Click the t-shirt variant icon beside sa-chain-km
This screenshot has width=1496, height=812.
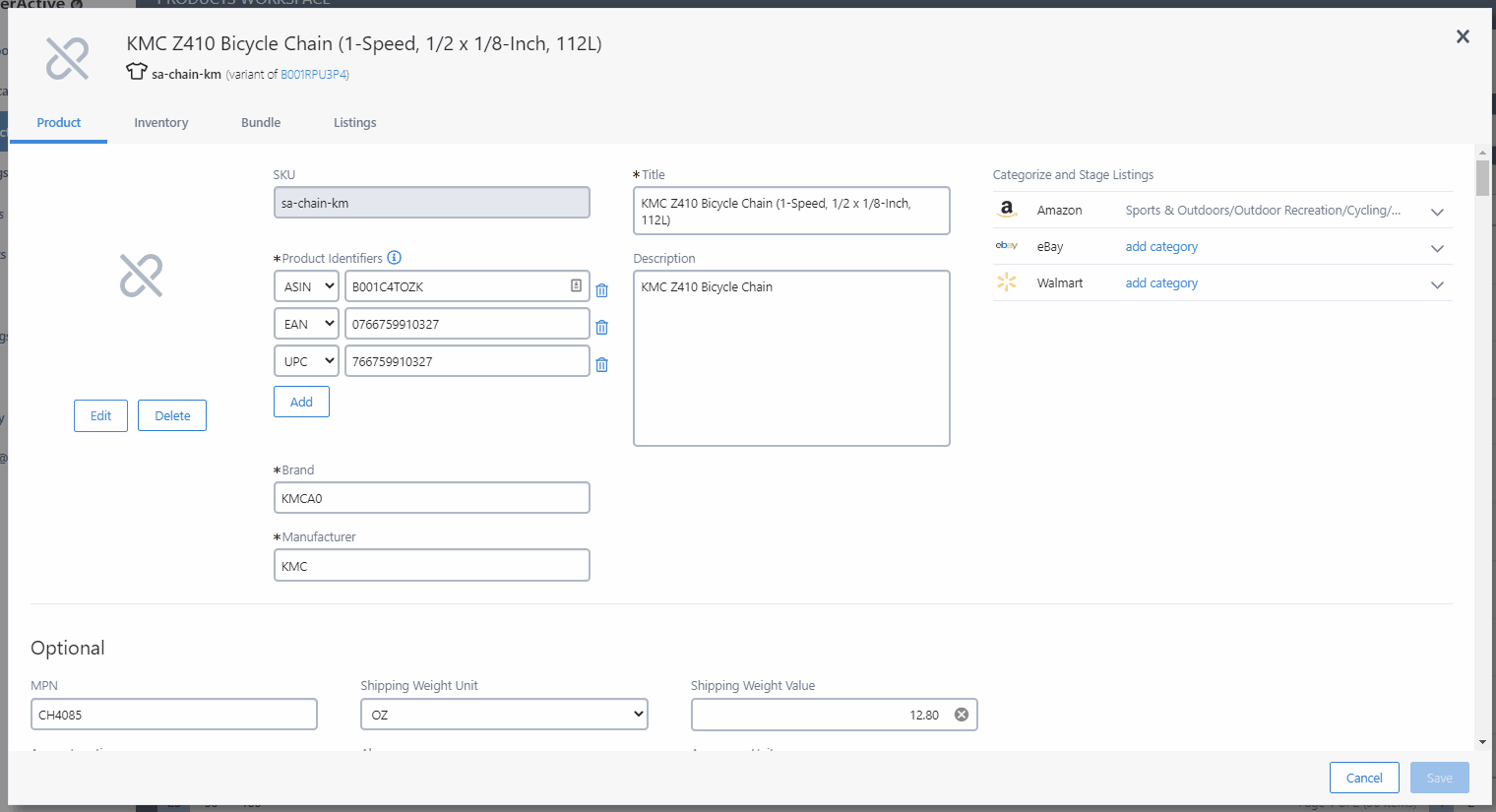click(x=137, y=72)
